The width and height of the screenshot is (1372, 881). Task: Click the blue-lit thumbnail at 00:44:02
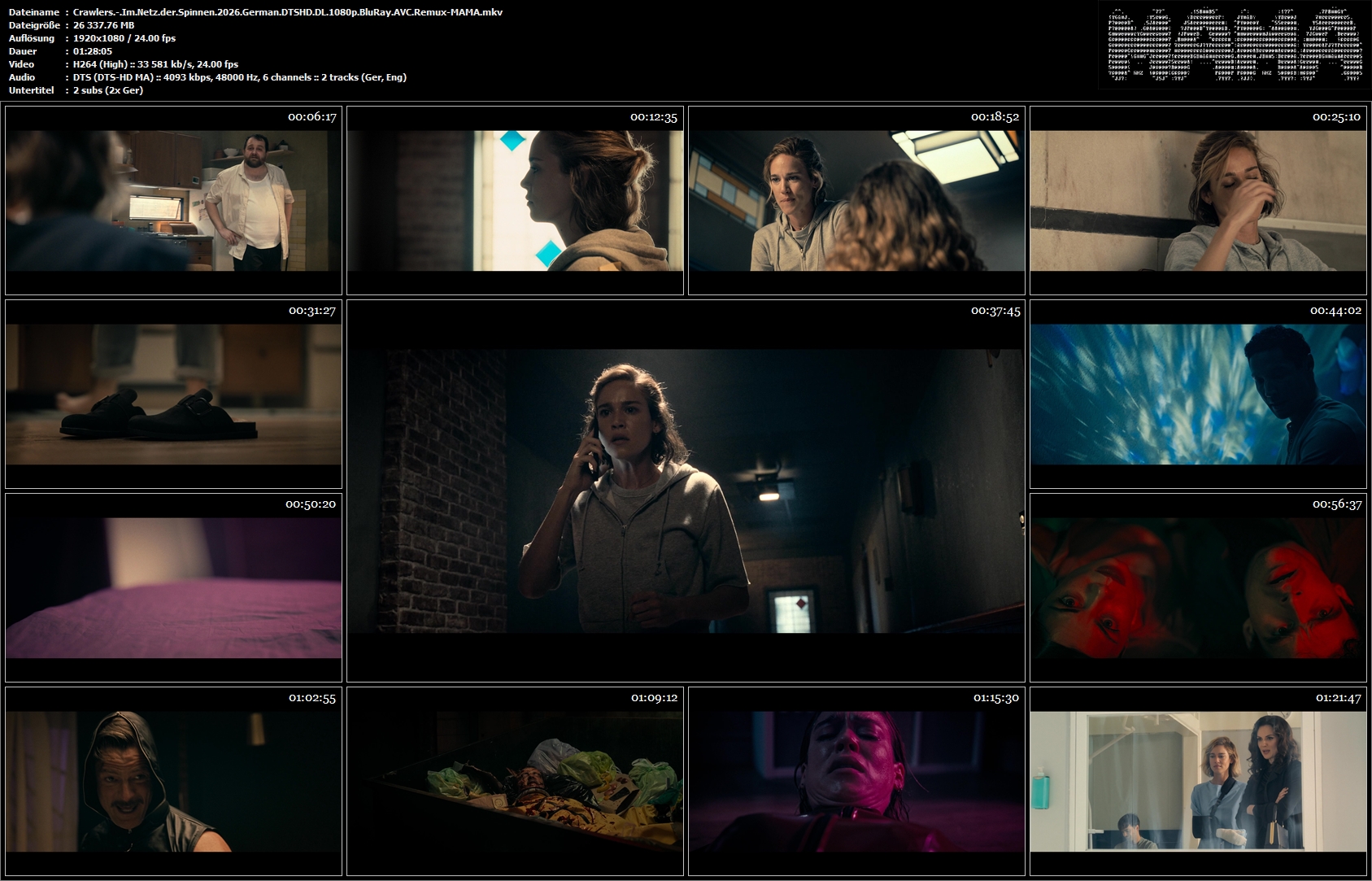tap(1198, 394)
